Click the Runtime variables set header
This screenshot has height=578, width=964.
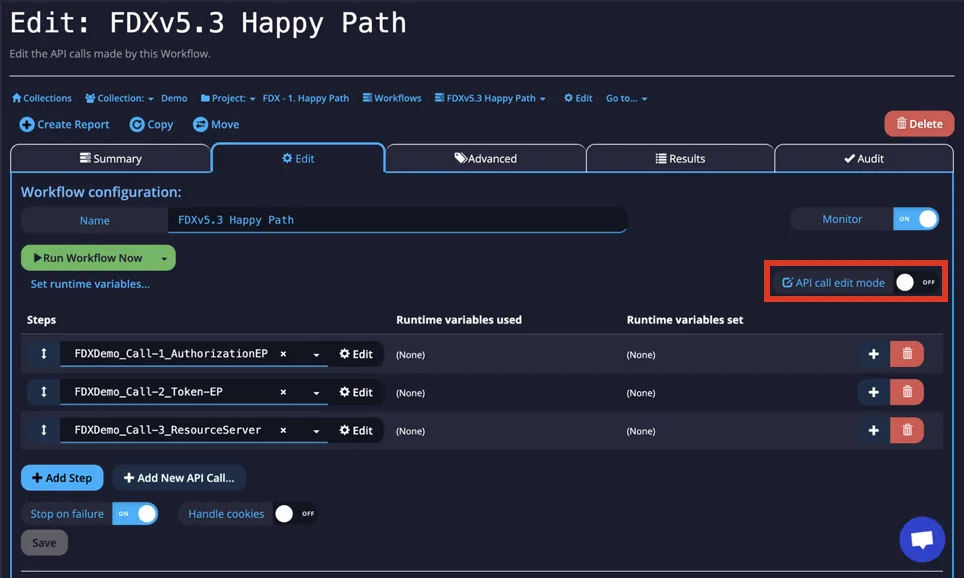(x=685, y=320)
